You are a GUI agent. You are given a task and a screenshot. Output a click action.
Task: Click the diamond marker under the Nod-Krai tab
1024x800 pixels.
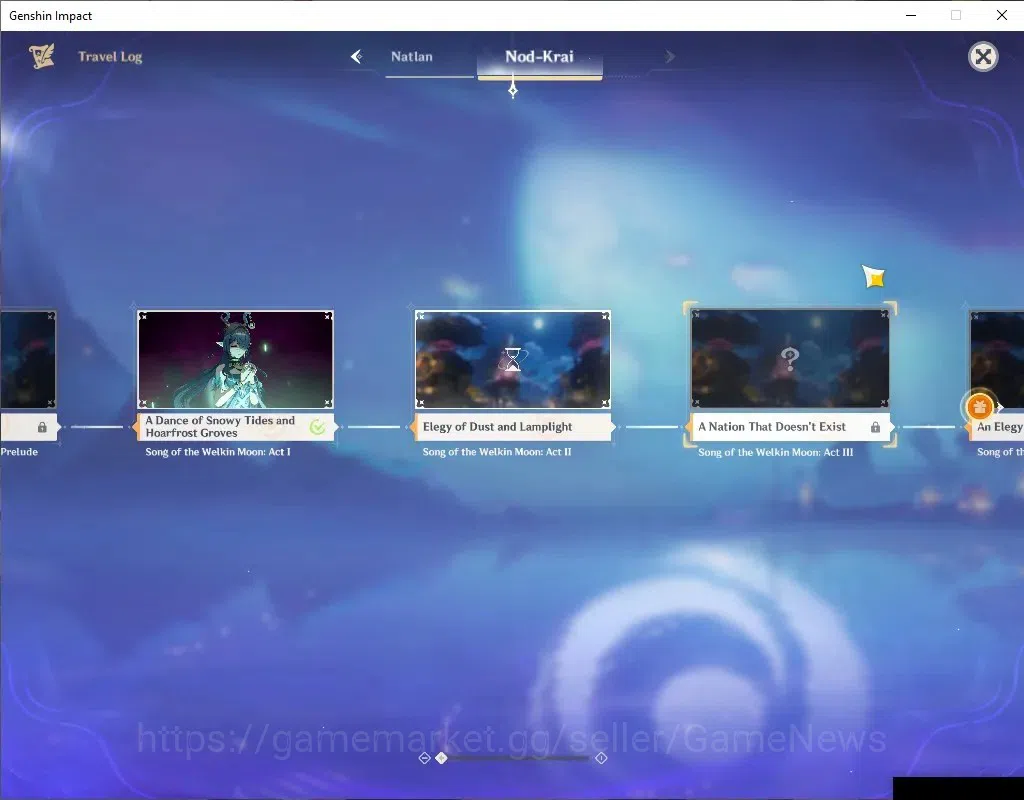(x=513, y=91)
